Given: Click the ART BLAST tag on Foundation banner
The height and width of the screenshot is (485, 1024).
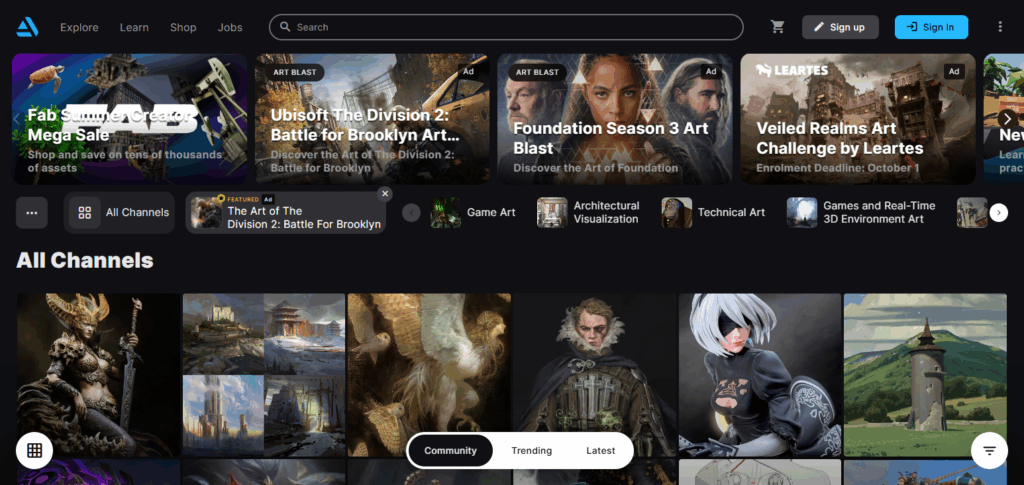Looking at the screenshot, I should (x=537, y=72).
